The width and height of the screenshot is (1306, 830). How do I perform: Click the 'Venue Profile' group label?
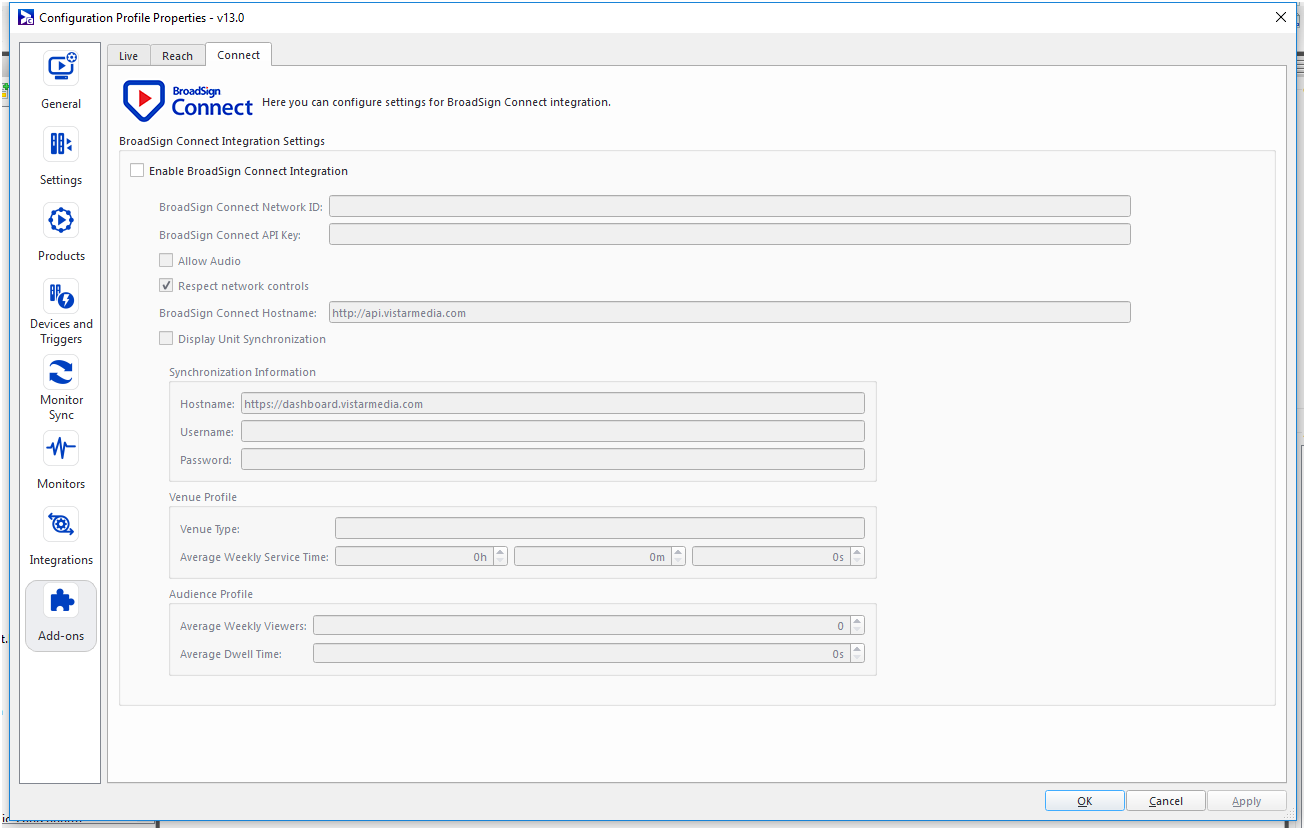coord(203,497)
